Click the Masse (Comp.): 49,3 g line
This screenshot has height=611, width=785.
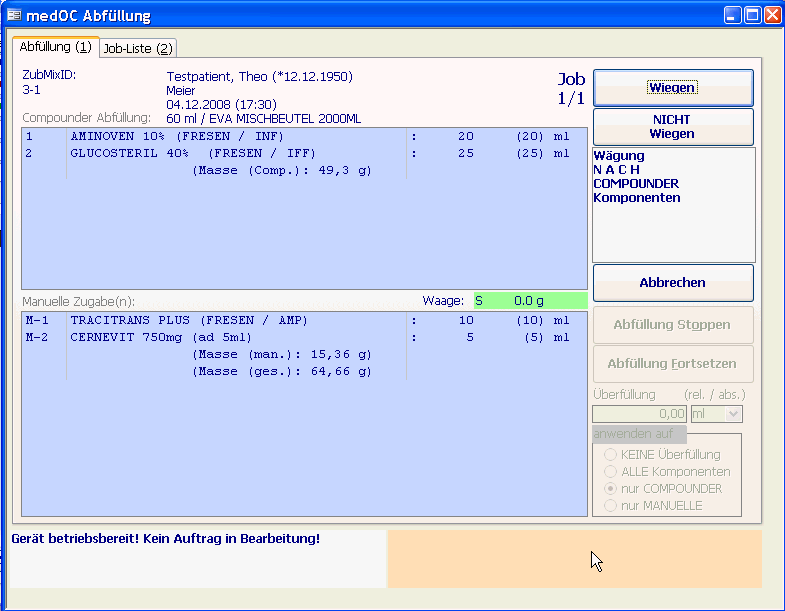[x=282, y=170]
